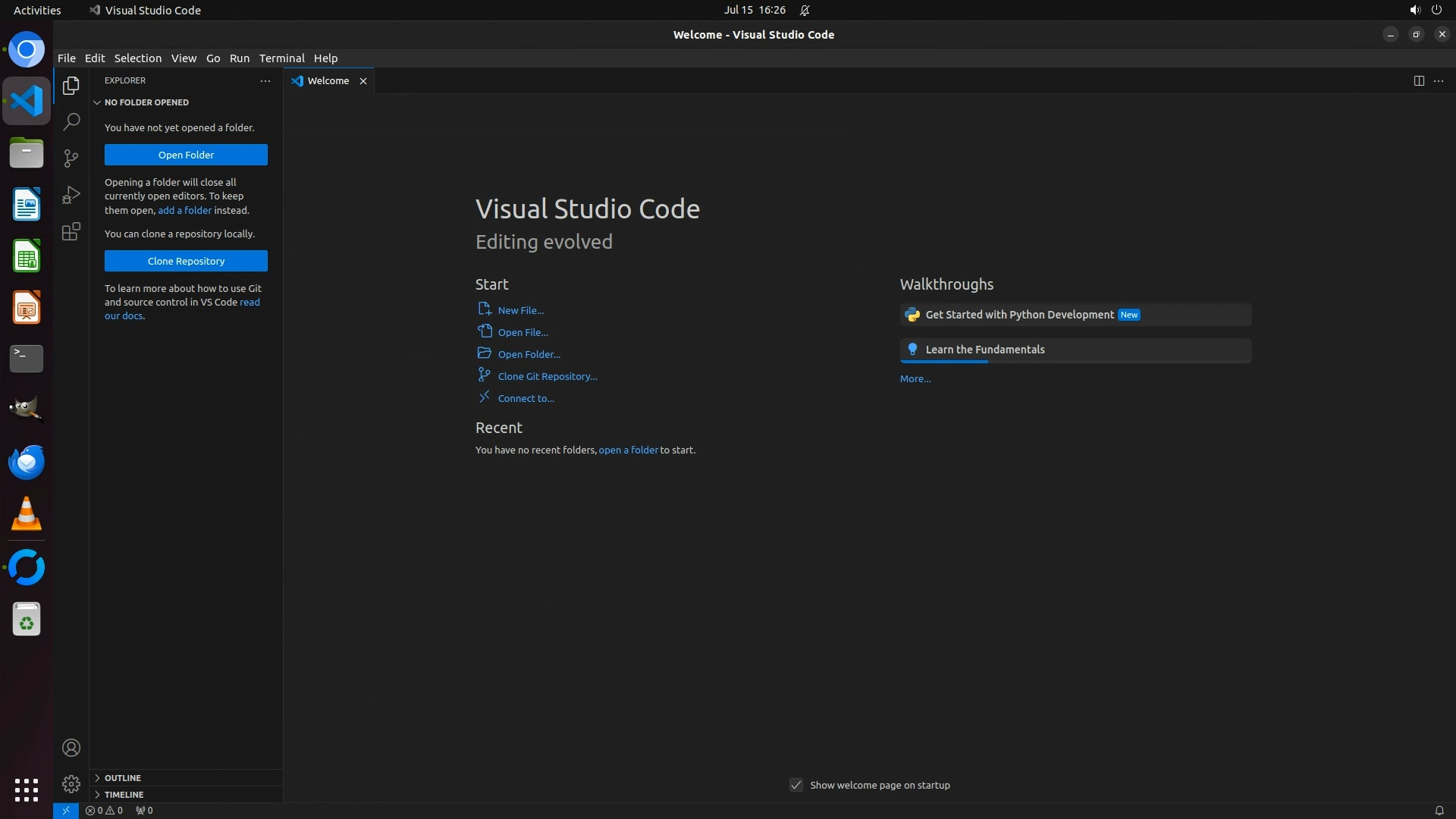1456x819 pixels.
Task: Click the blue Open Folder button
Action: pos(186,155)
